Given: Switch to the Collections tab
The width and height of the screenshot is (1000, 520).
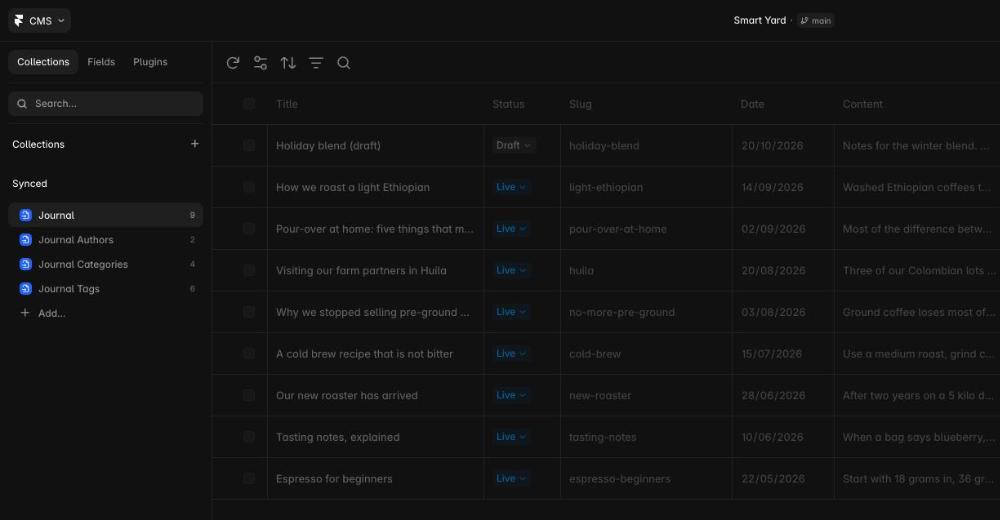Looking at the screenshot, I should [43, 62].
